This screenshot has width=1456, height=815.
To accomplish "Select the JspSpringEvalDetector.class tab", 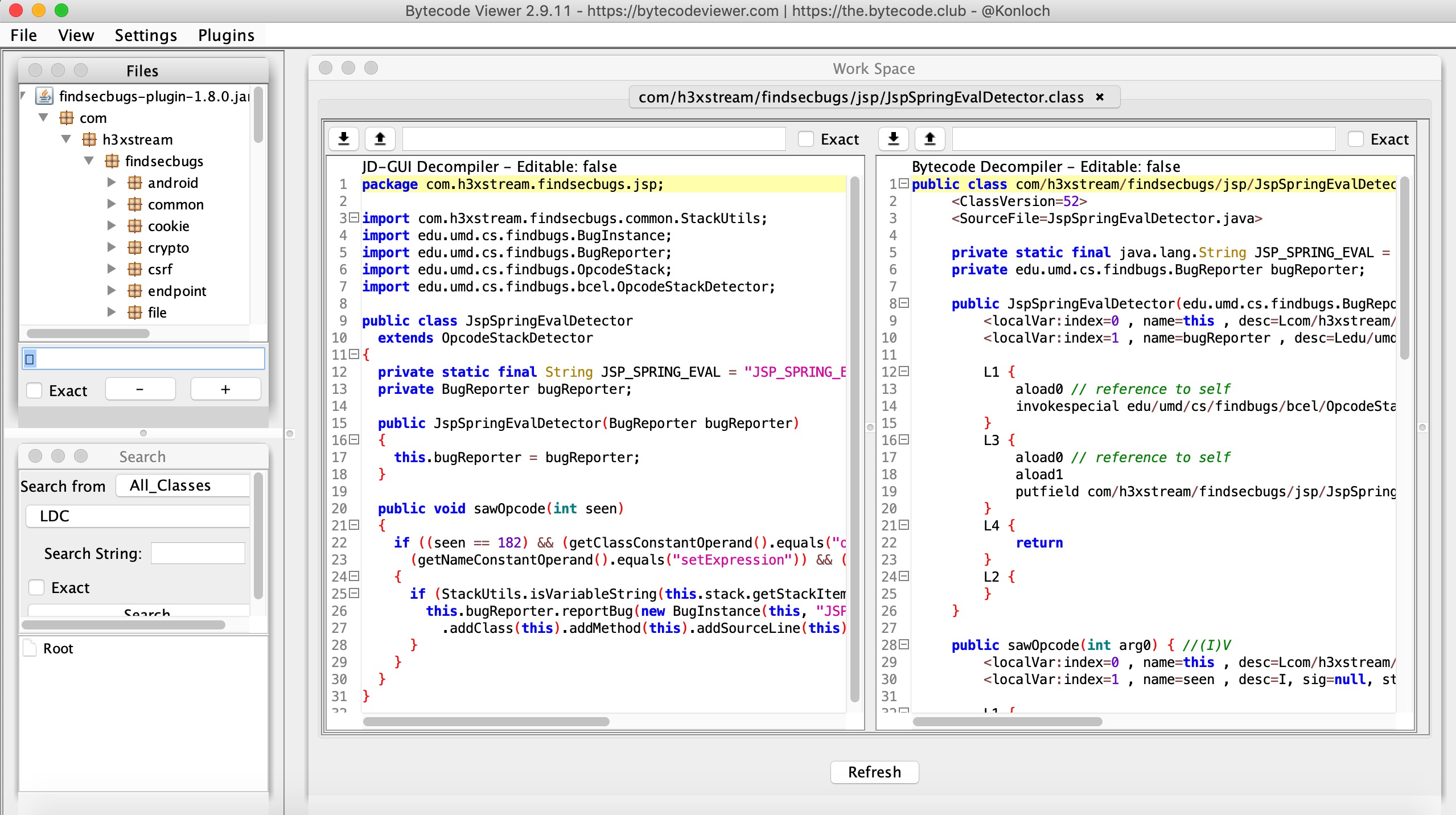I will coord(861,97).
